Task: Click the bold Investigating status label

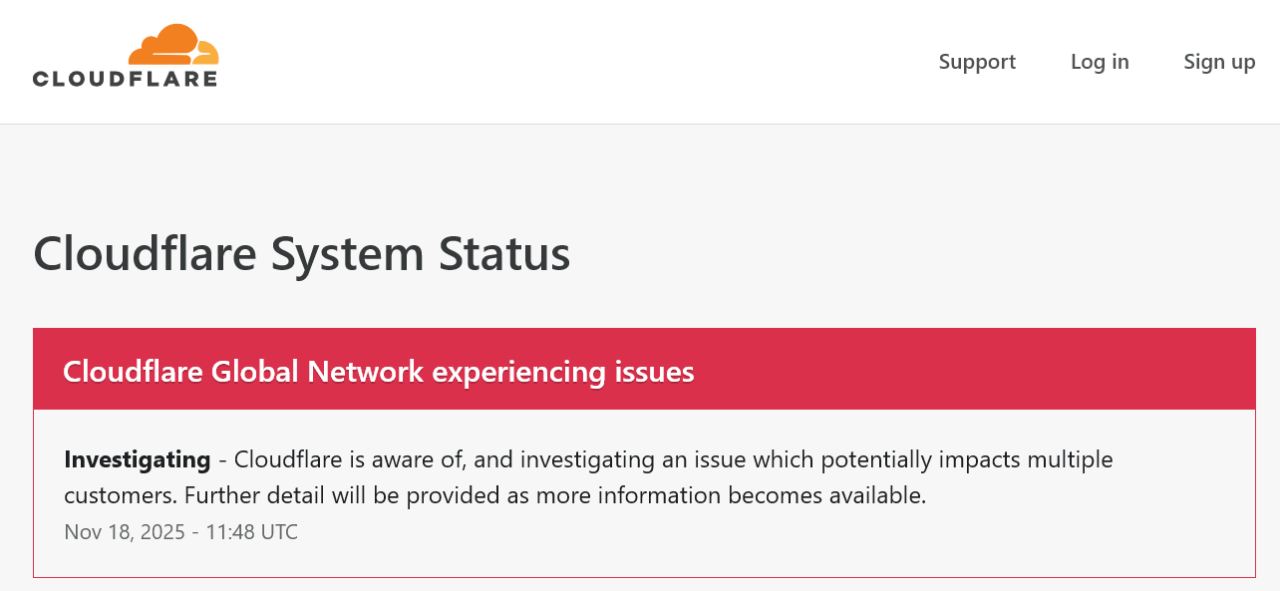Action: point(137,460)
